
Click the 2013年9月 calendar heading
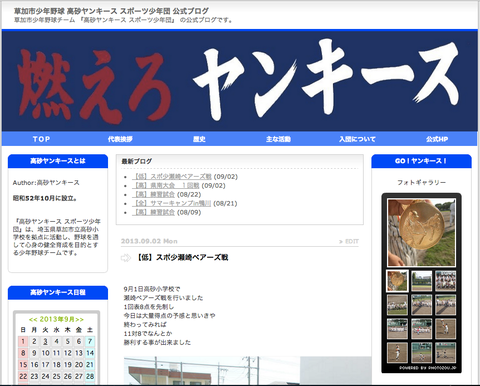point(56,319)
